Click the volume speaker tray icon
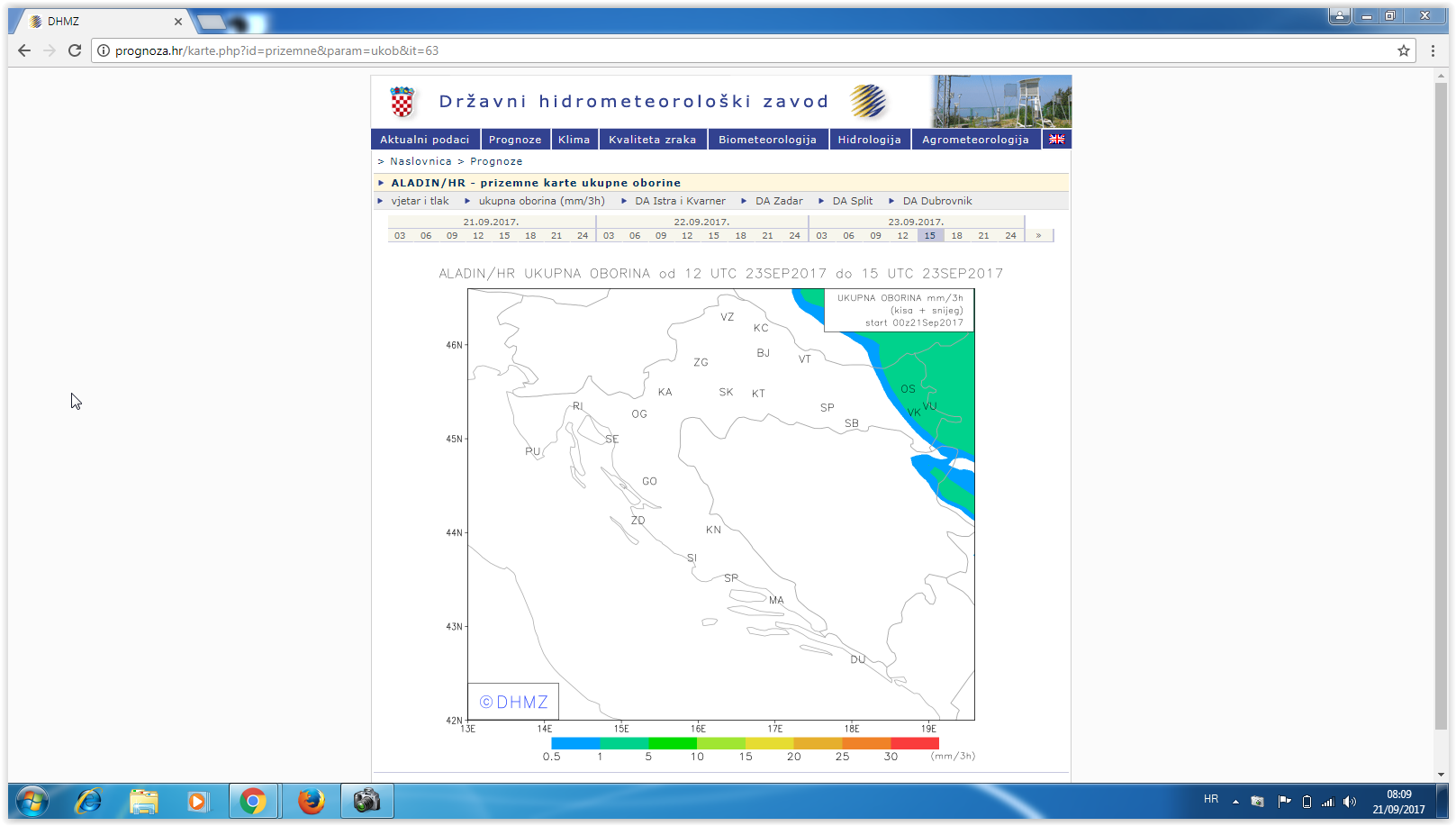This screenshot has width=1456, height=826. (x=1349, y=802)
